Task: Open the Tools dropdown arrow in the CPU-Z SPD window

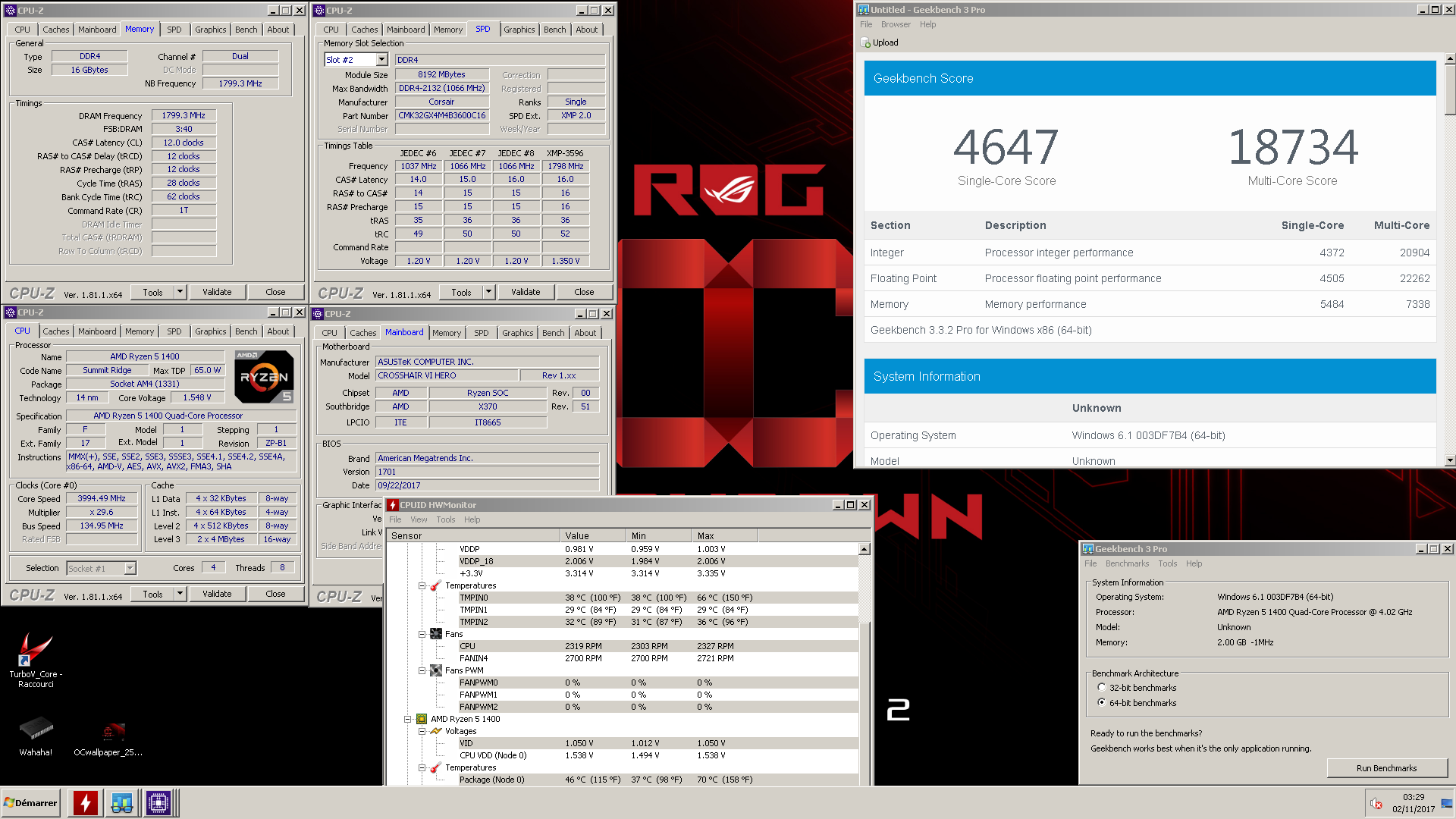Action: 488,292
